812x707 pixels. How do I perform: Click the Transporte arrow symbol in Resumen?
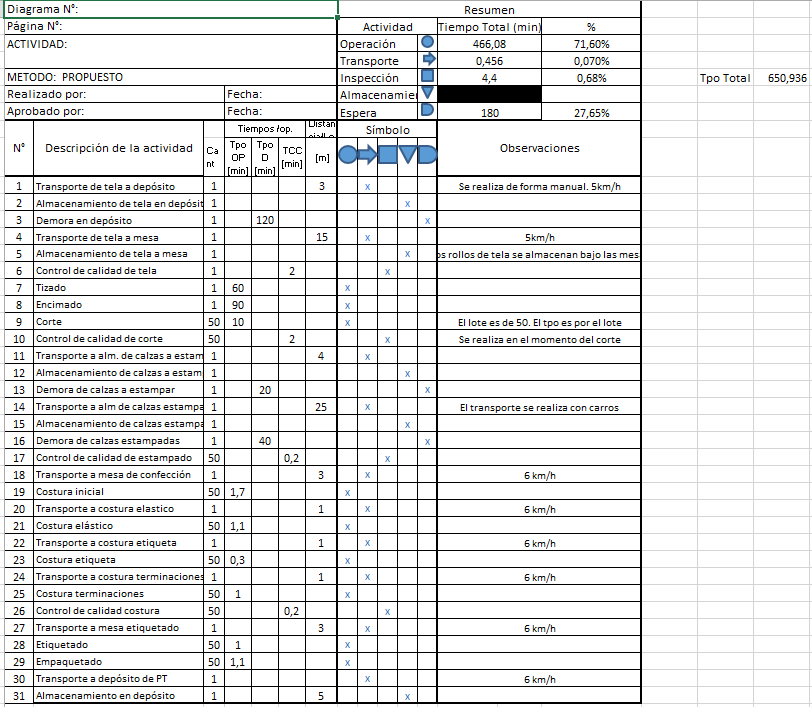click(429, 59)
